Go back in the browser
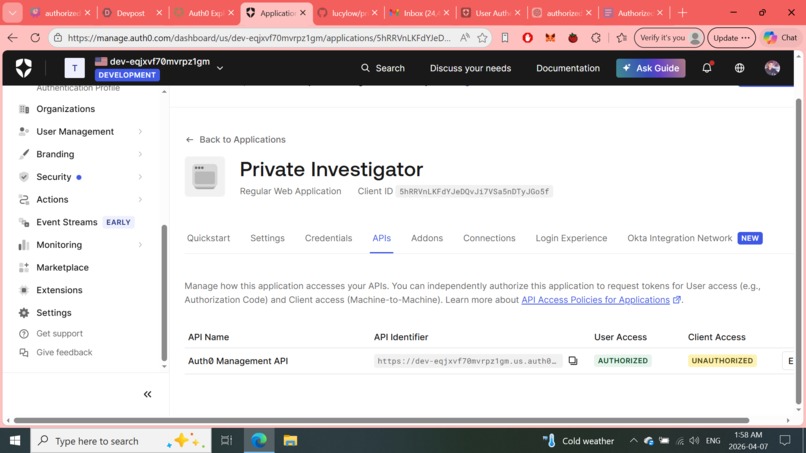 tap(12, 38)
